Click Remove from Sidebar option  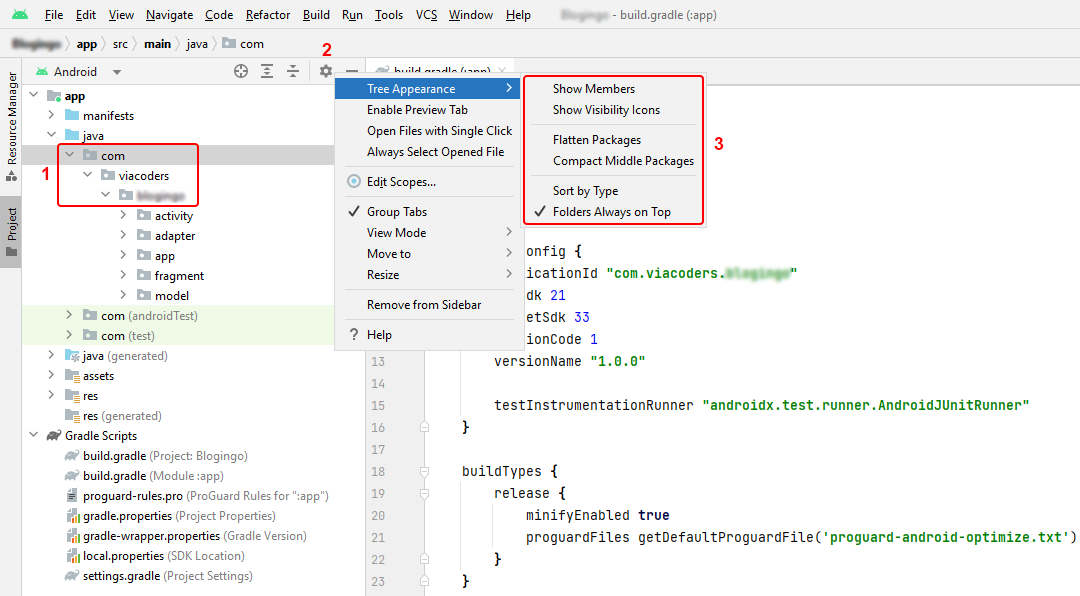[x=423, y=305]
